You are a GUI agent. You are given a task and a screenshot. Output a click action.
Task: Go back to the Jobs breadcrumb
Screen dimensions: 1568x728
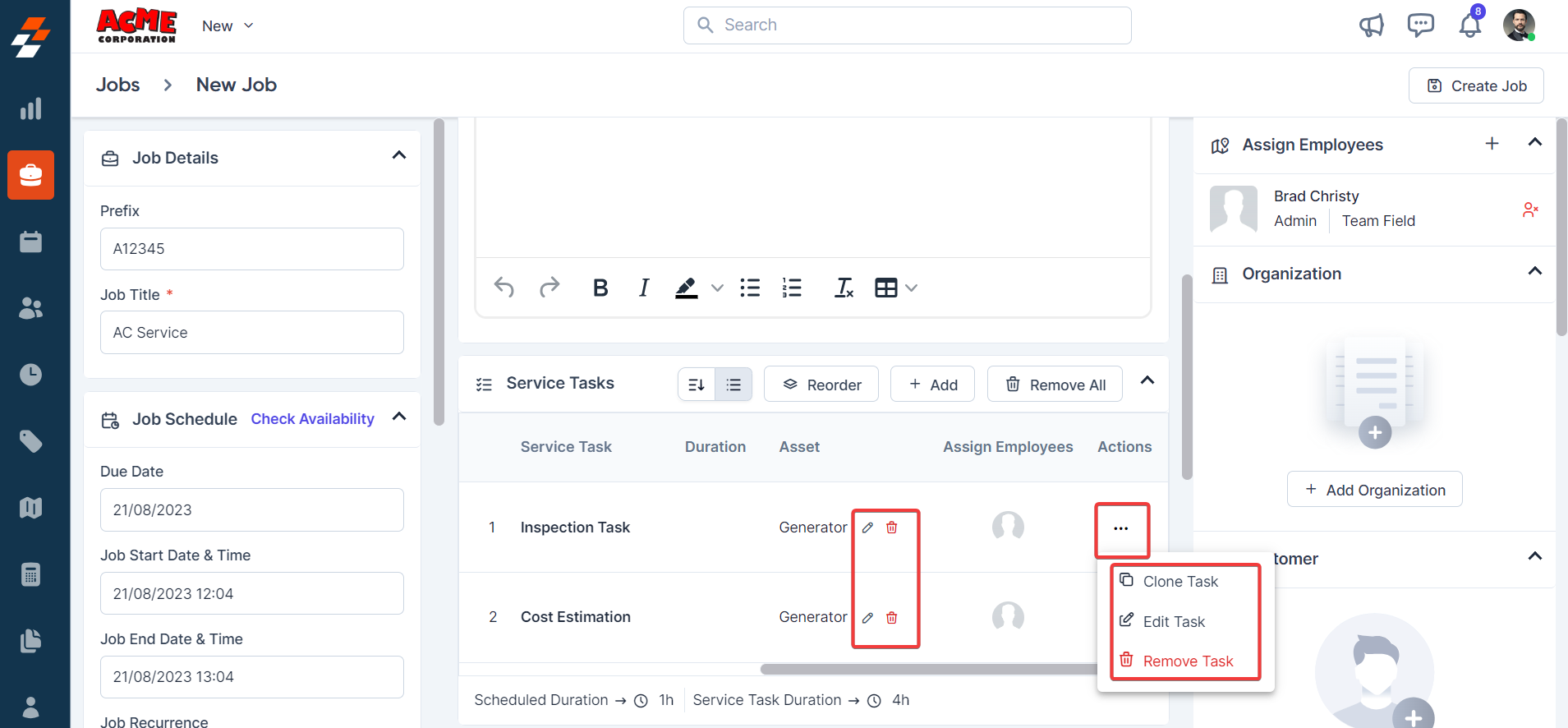pyautogui.click(x=118, y=85)
